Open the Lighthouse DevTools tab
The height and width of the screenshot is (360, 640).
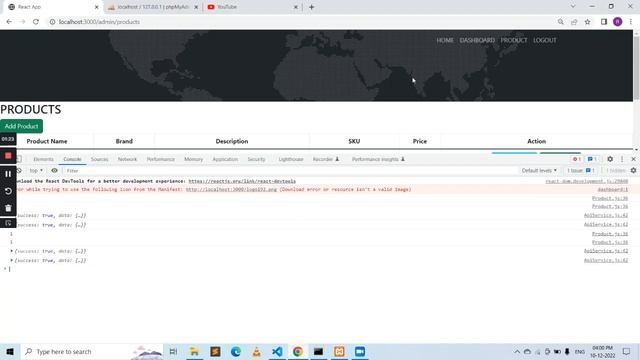click(x=291, y=159)
